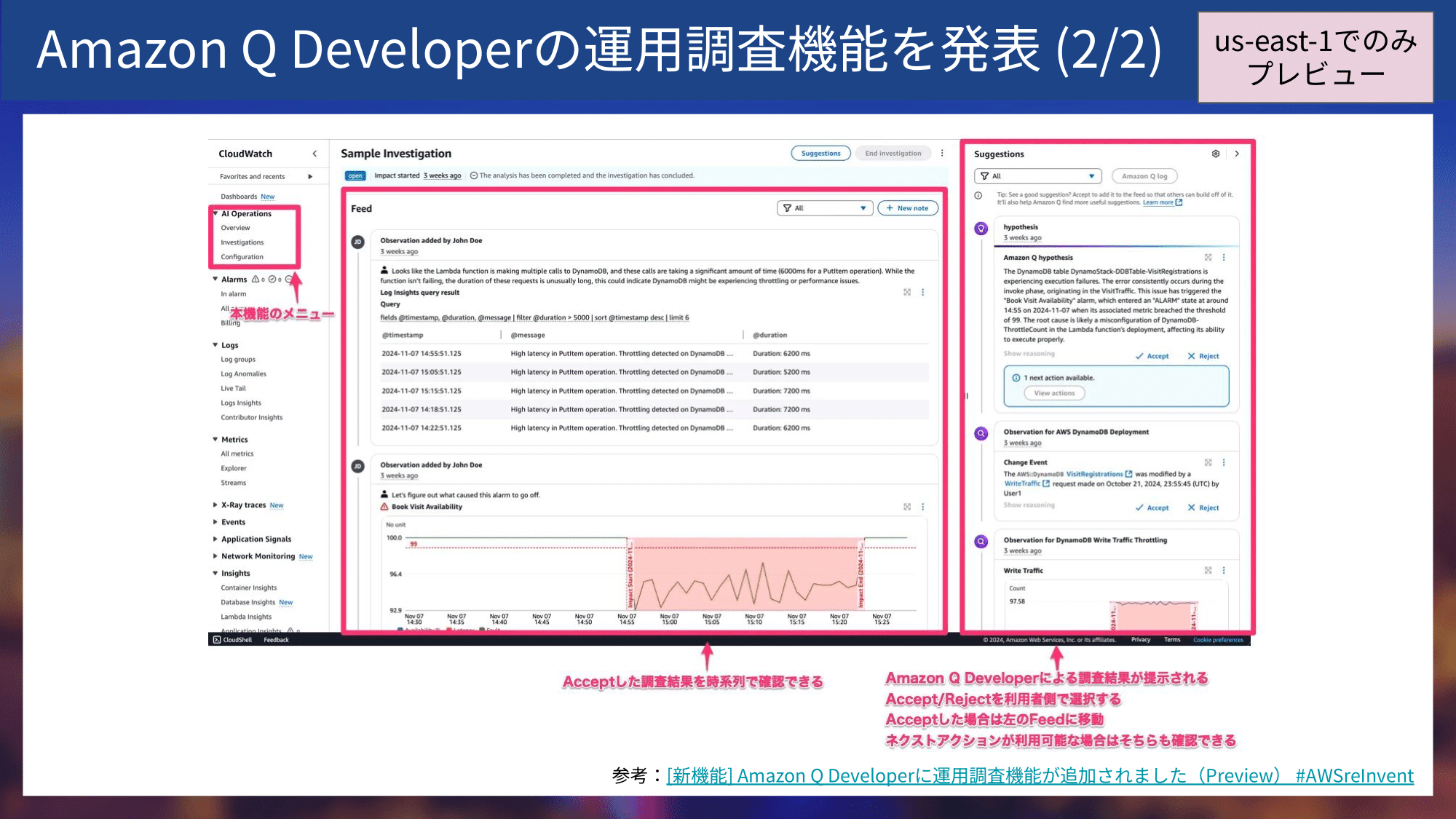Click the purple hypothesis lightbulb icon
This screenshot has width=1456, height=819.
[981, 229]
